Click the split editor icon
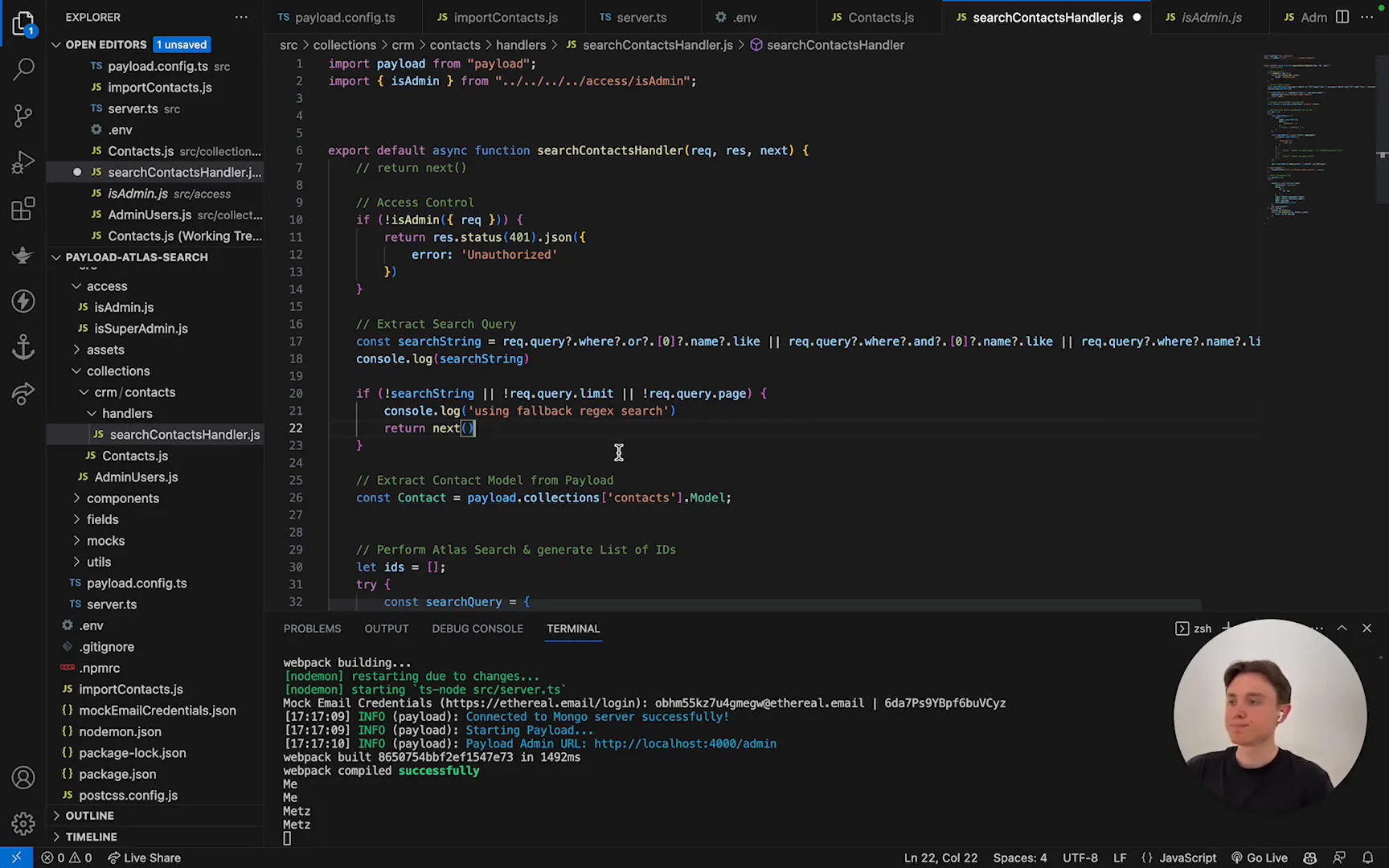Image resolution: width=1389 pixels, height=868 pixels. pyautogui.click(x=1342, y=17)
